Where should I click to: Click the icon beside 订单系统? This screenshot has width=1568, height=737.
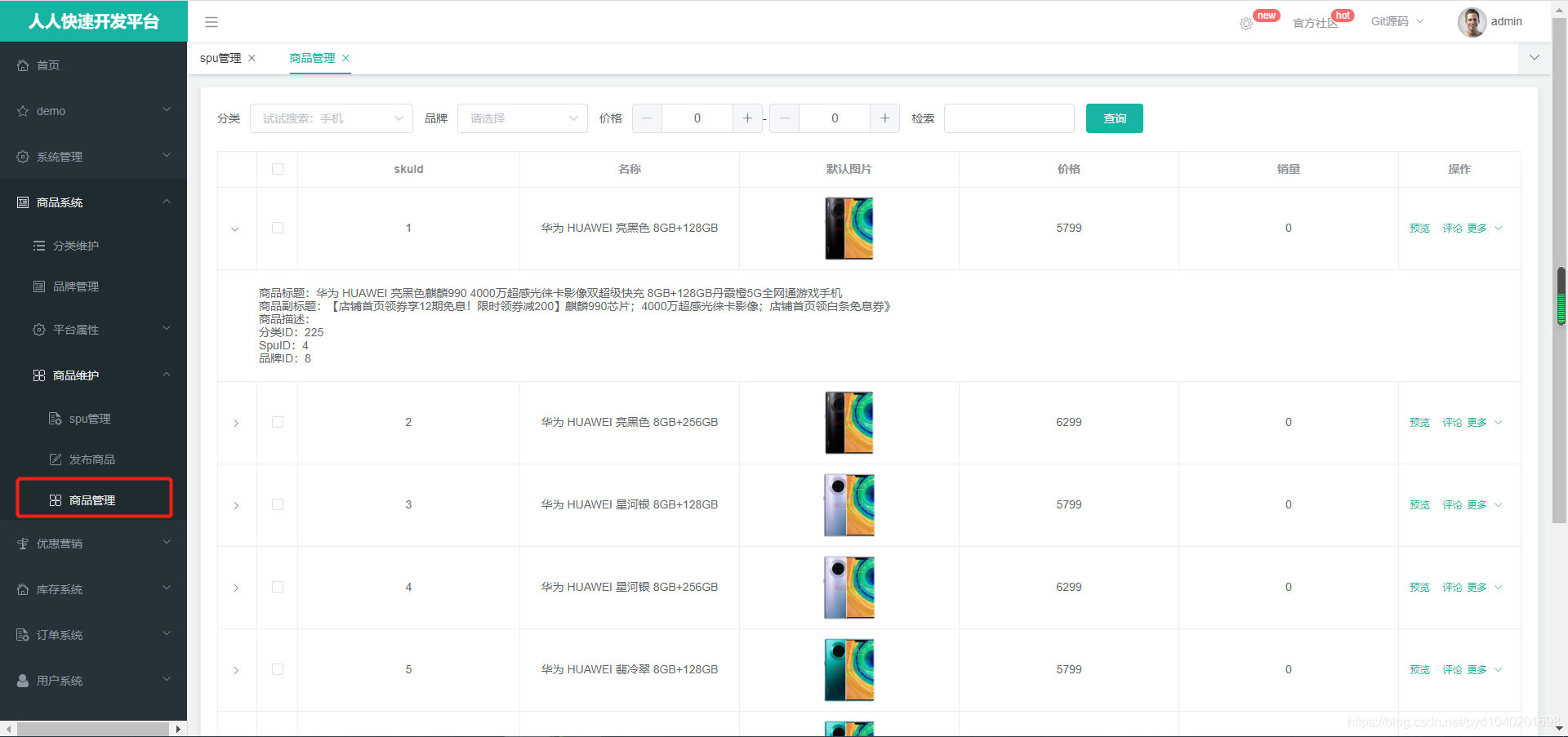pos(23,635)
